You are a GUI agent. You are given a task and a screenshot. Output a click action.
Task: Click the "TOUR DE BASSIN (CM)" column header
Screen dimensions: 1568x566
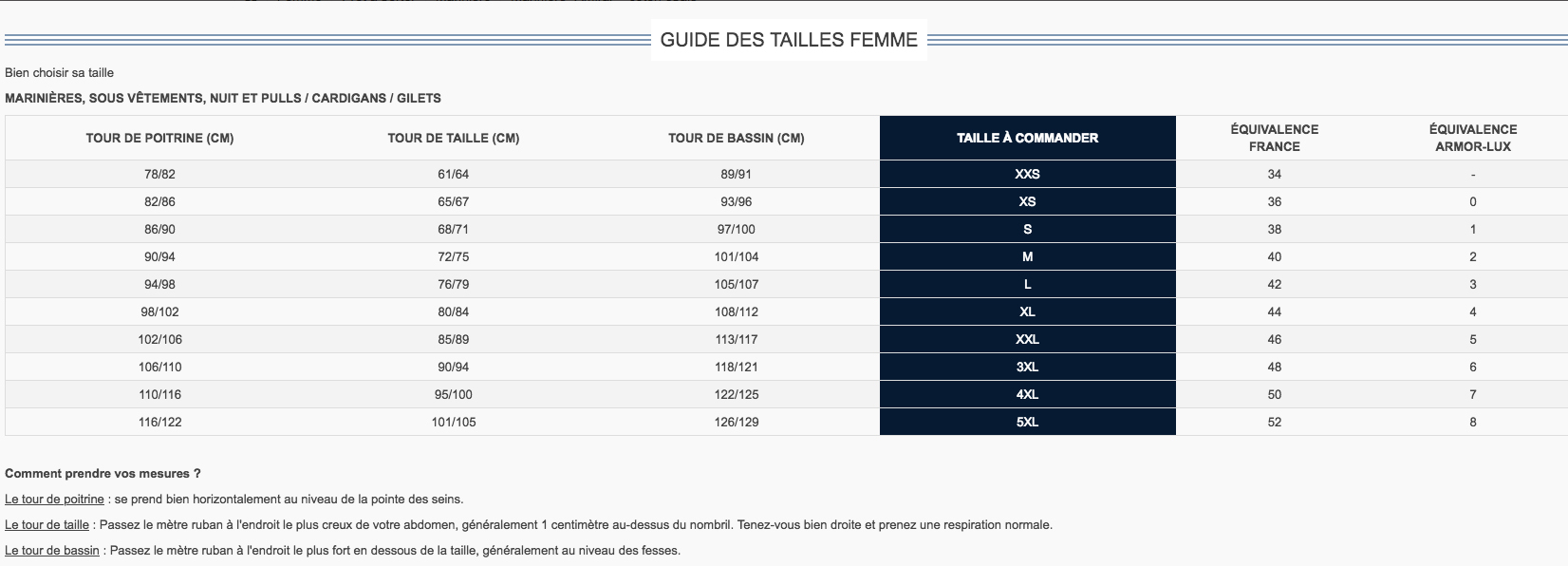tap(737, 138)
